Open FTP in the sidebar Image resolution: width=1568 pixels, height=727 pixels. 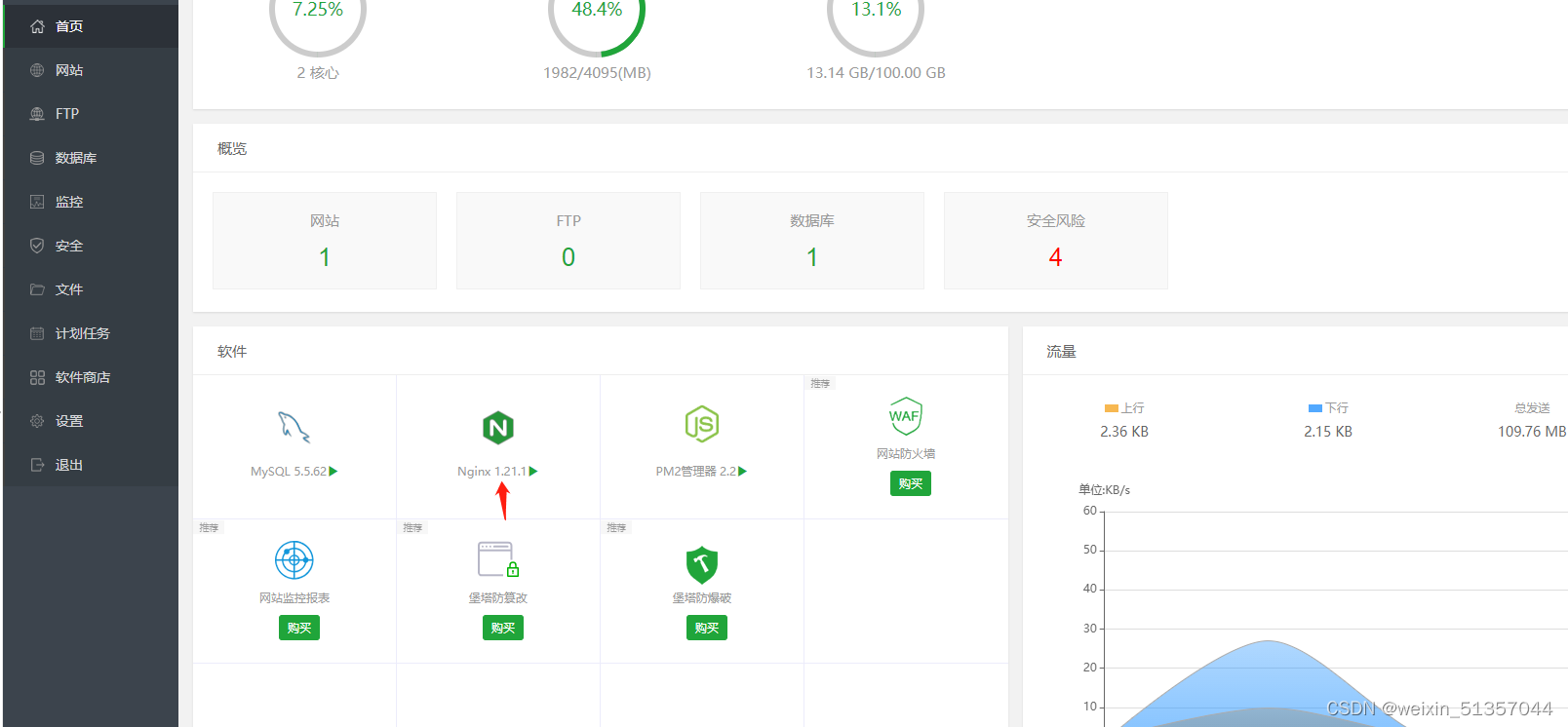(91, 114)
